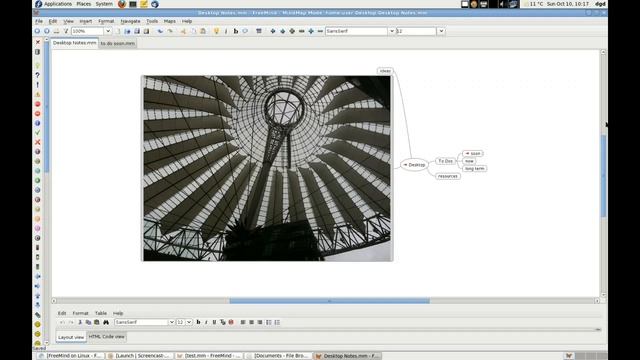Align note text right
The width and height of the screenshot is (640, 360).
click(x=260, y=322)
